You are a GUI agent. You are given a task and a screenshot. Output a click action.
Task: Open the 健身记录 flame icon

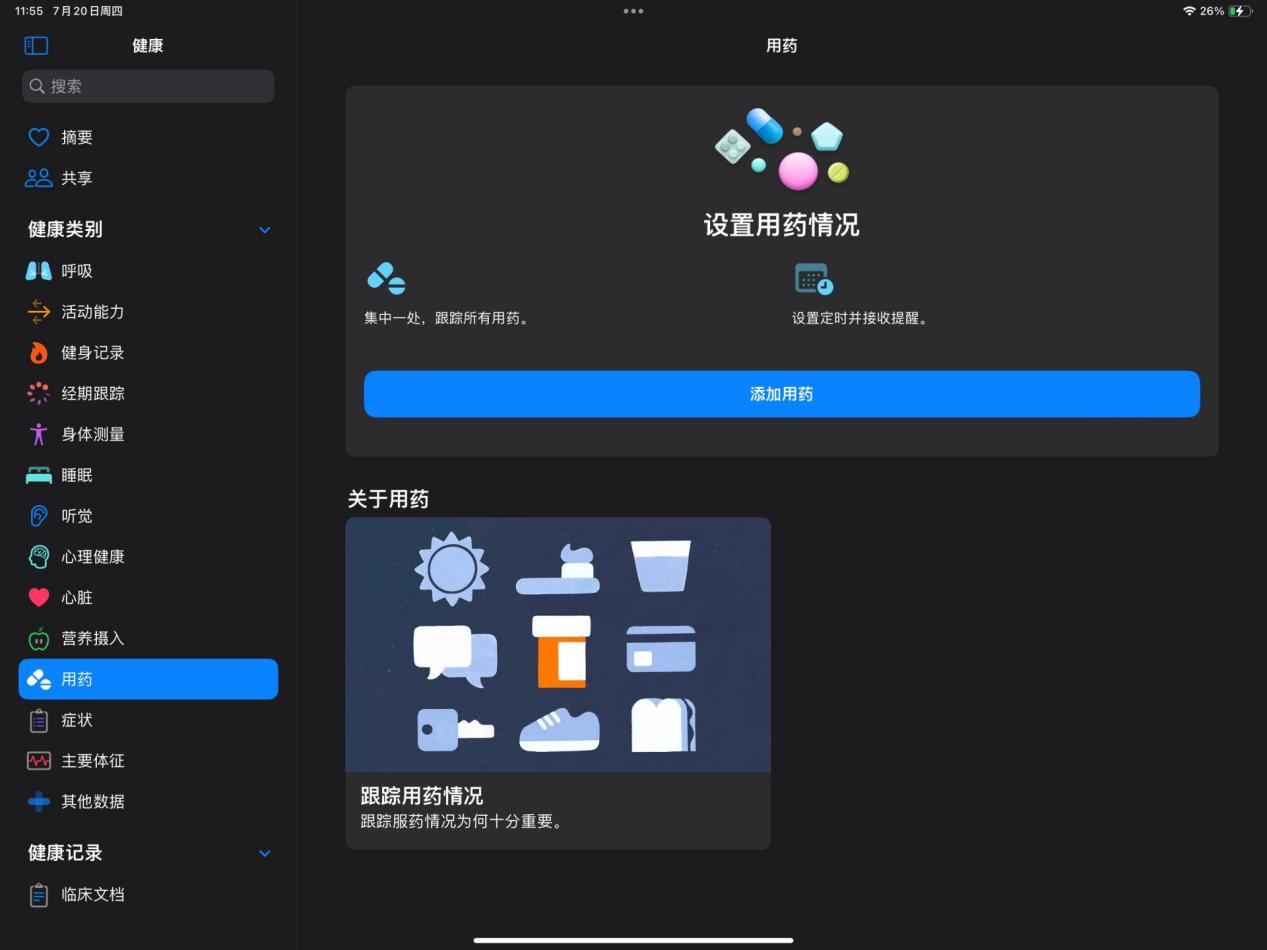[37, 352]
